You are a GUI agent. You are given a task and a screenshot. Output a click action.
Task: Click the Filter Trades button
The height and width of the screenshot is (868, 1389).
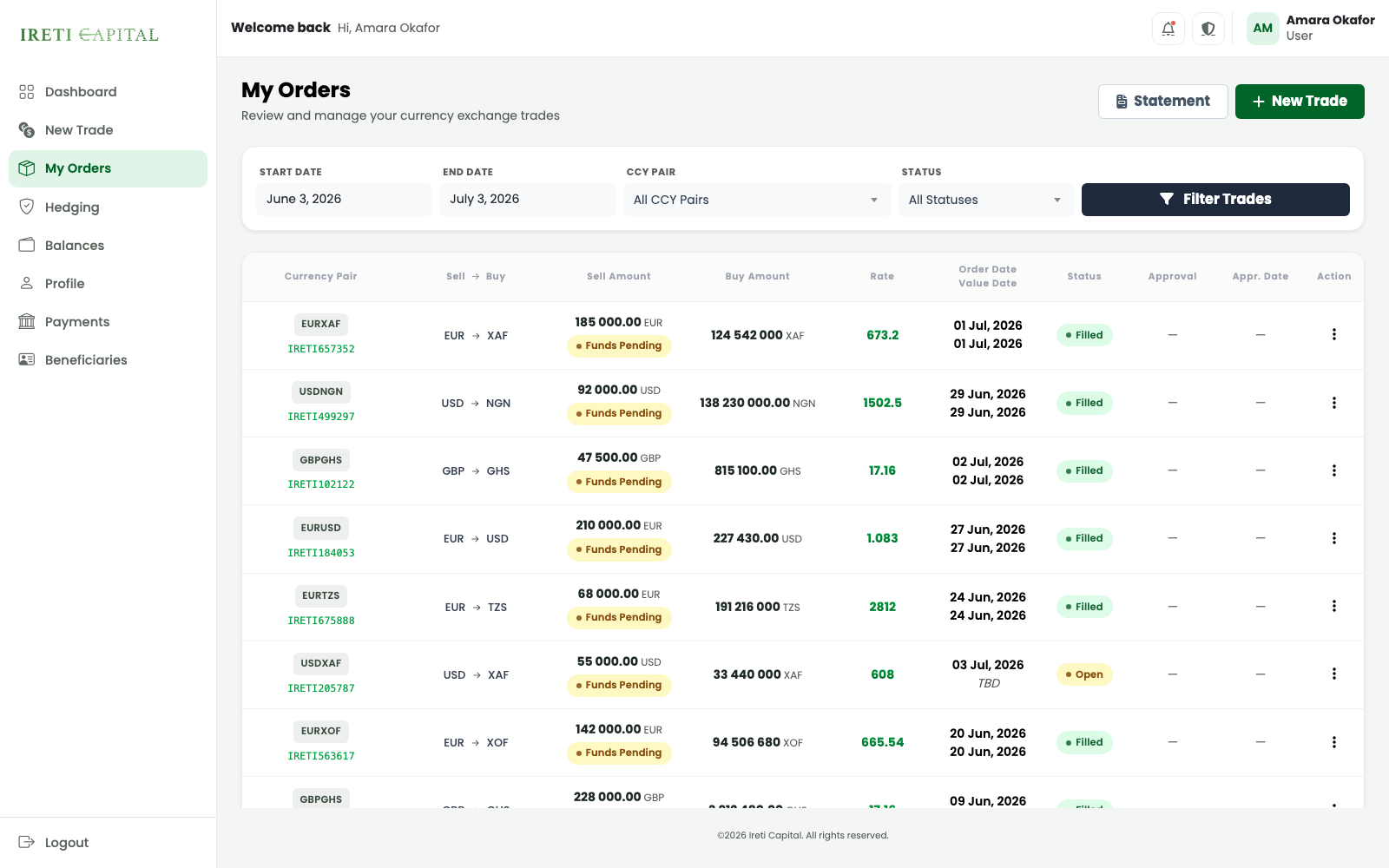(x=1215, y=200)
